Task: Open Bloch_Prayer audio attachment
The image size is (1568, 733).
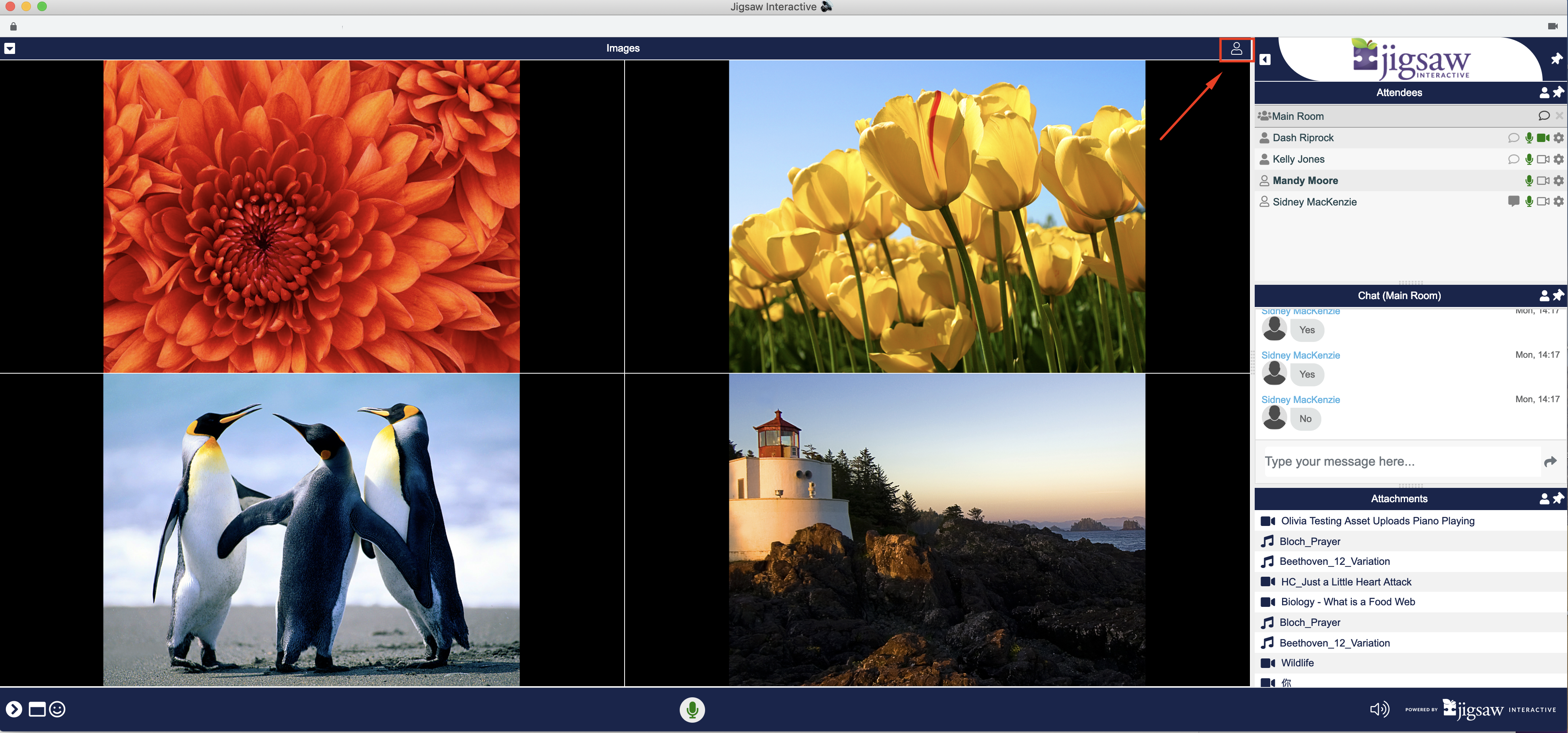Action: click(1309, 542)
